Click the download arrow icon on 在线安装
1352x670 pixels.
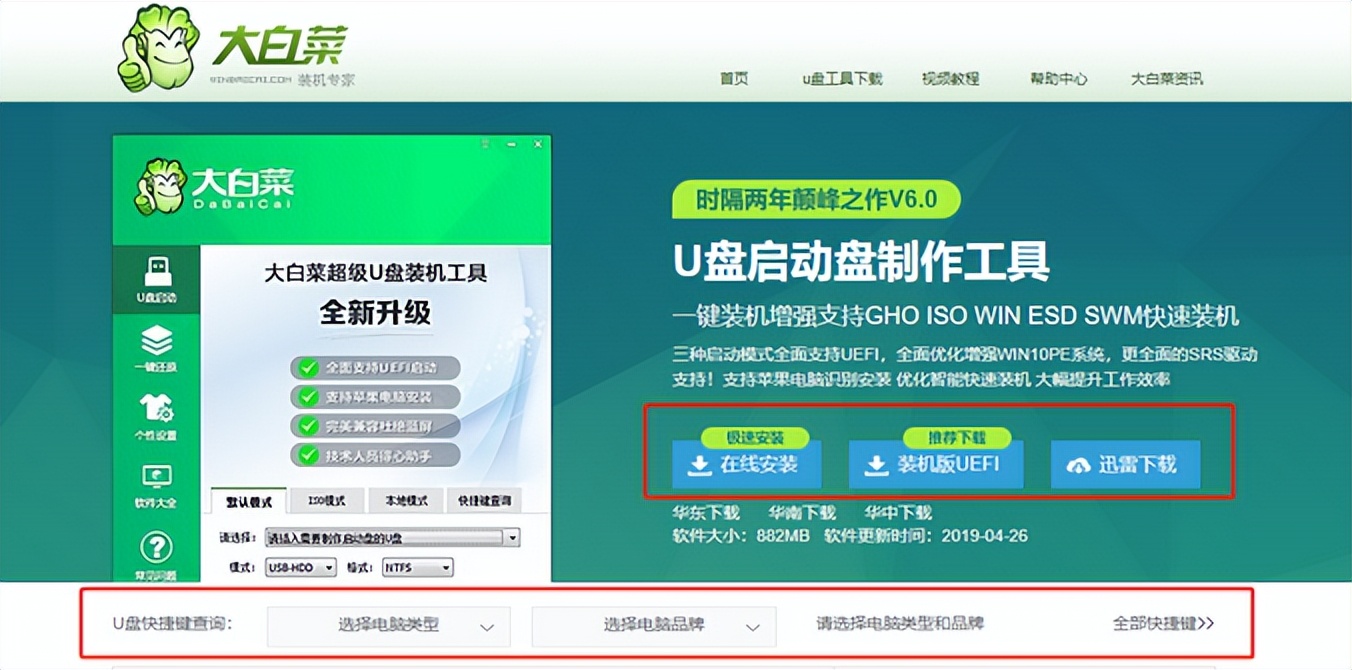click(701, 465)
